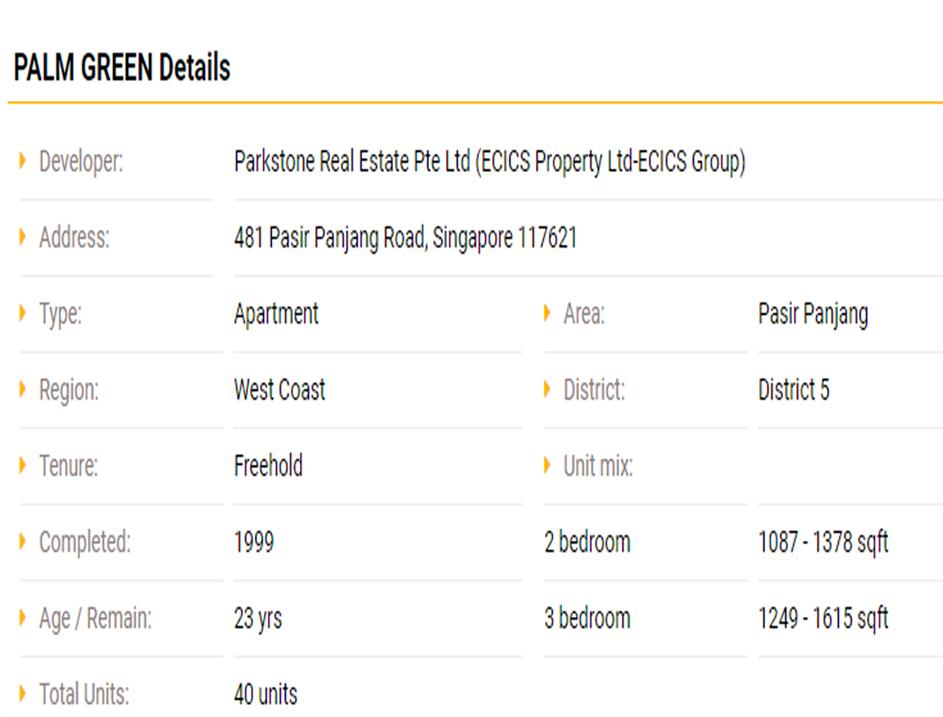Viewport: 943px width, 717px height.
Task: Click the Pasir Panjang area value
Action: click(812, 314)
